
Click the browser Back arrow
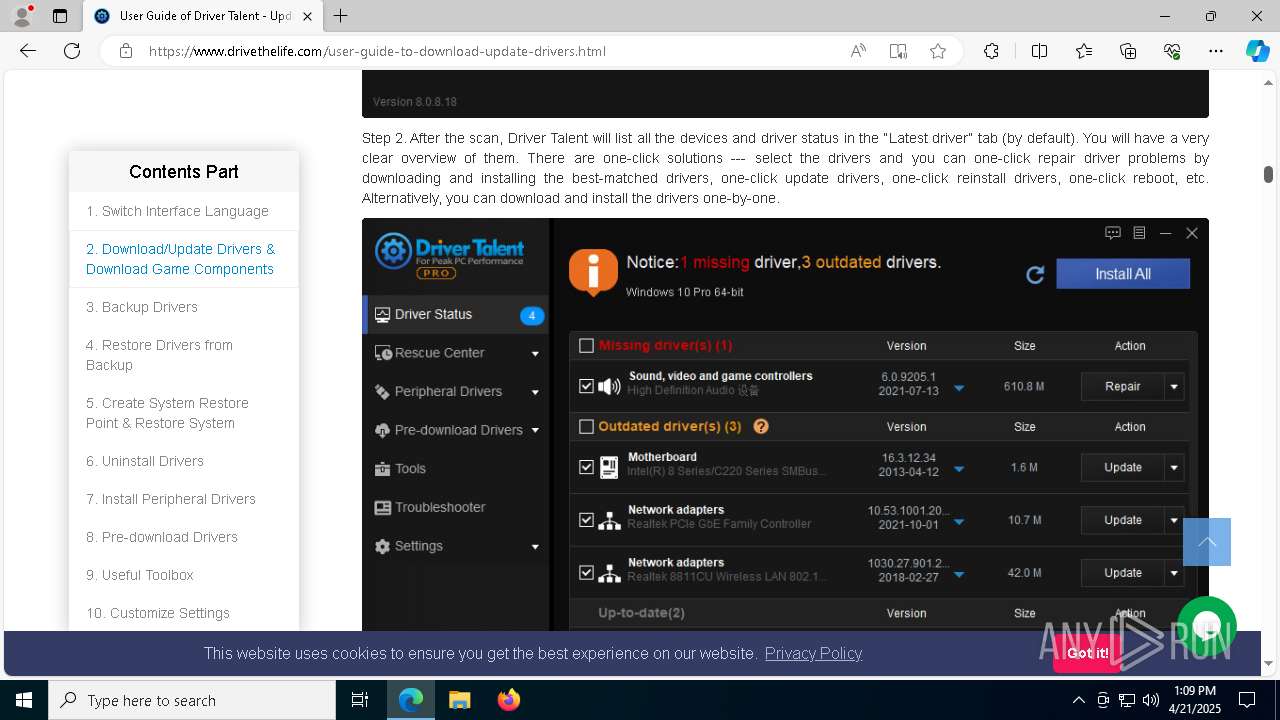(x=28, y=51)
